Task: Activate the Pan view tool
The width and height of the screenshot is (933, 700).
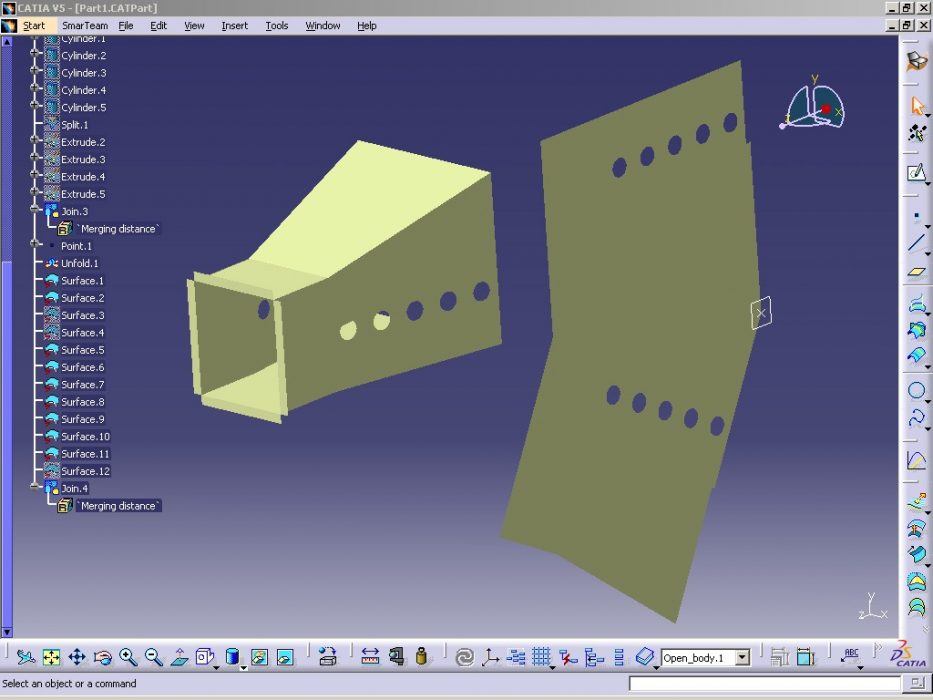Action: (x=77, y=657)
